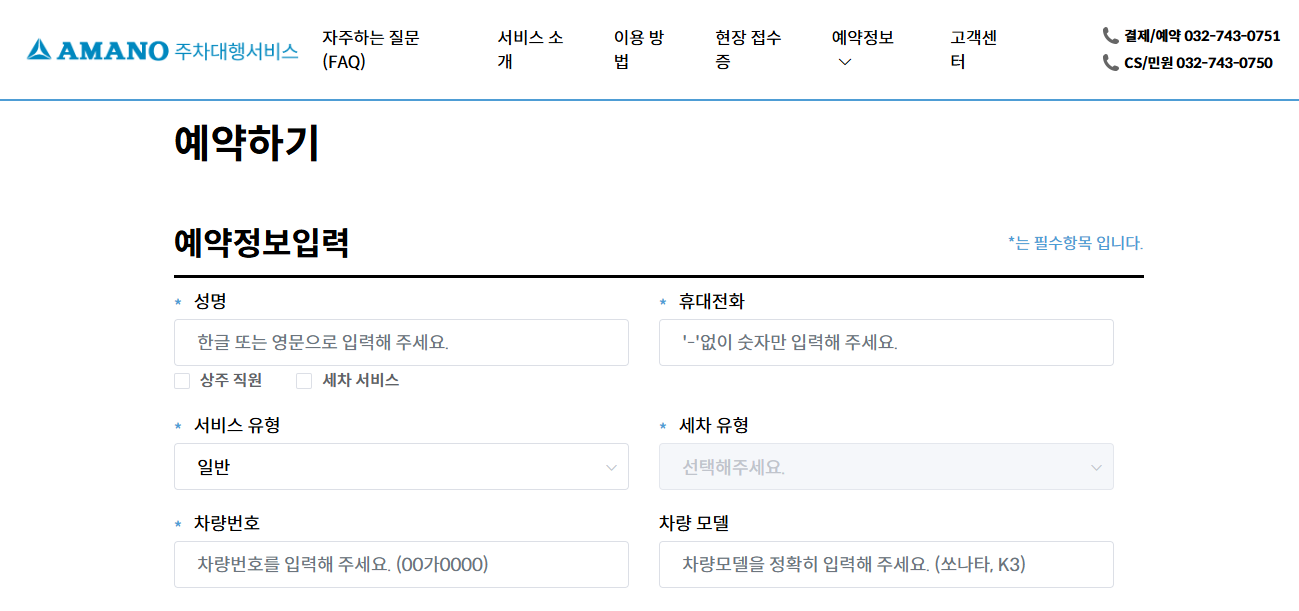Enable the 세차 서비스 checkbox

(303, 380)
